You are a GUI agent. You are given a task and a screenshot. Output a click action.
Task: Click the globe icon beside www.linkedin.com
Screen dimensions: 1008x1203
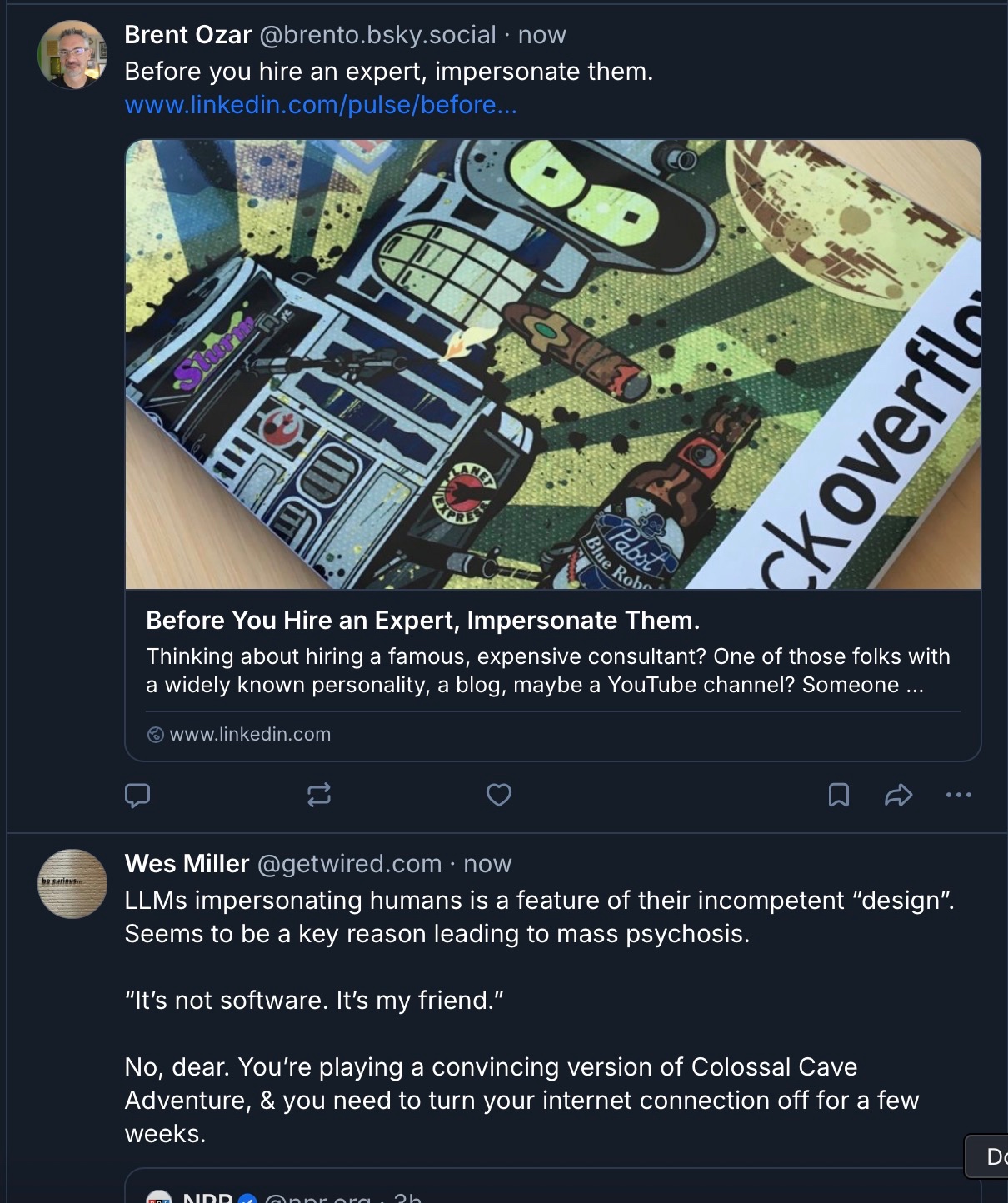click(x=155, y=735)
